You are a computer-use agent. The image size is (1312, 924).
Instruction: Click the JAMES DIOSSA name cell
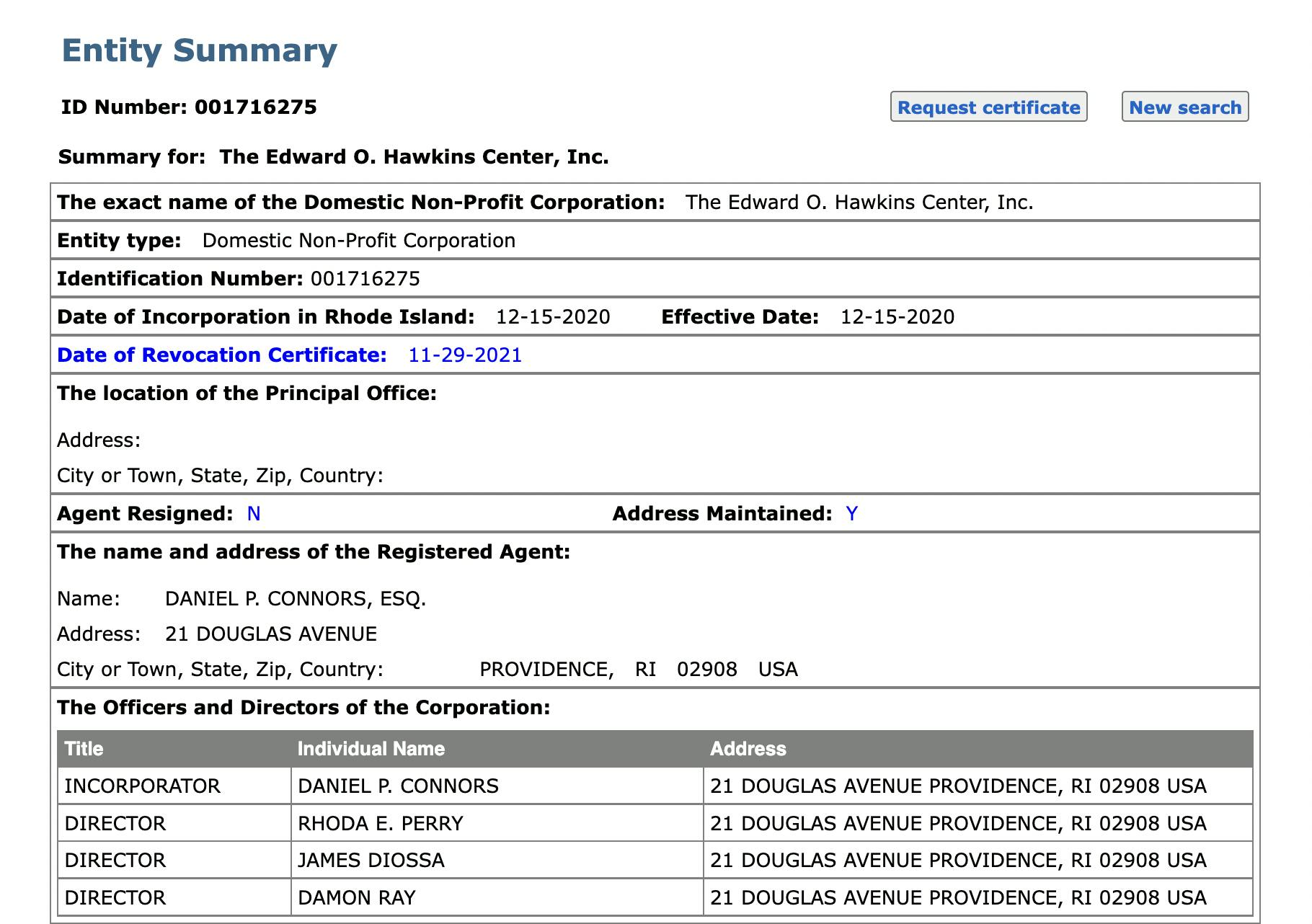point(371,860)
